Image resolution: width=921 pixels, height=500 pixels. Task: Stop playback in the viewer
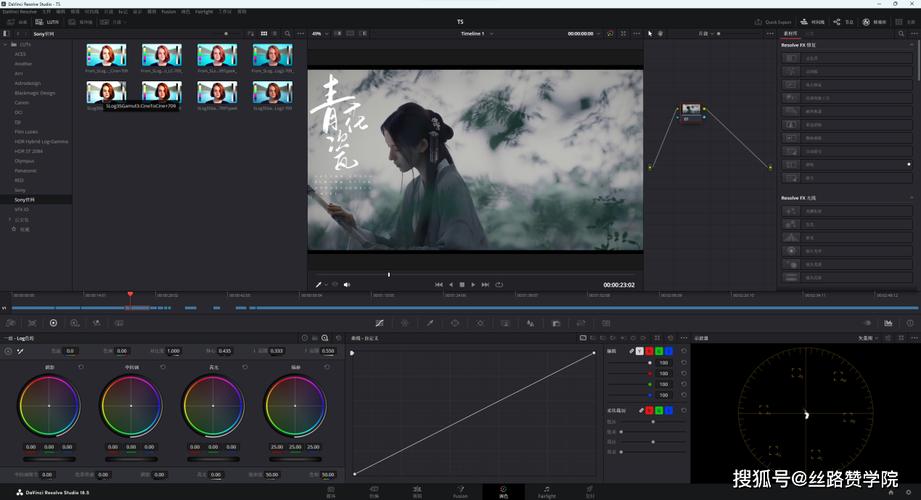tap(462, 284)
